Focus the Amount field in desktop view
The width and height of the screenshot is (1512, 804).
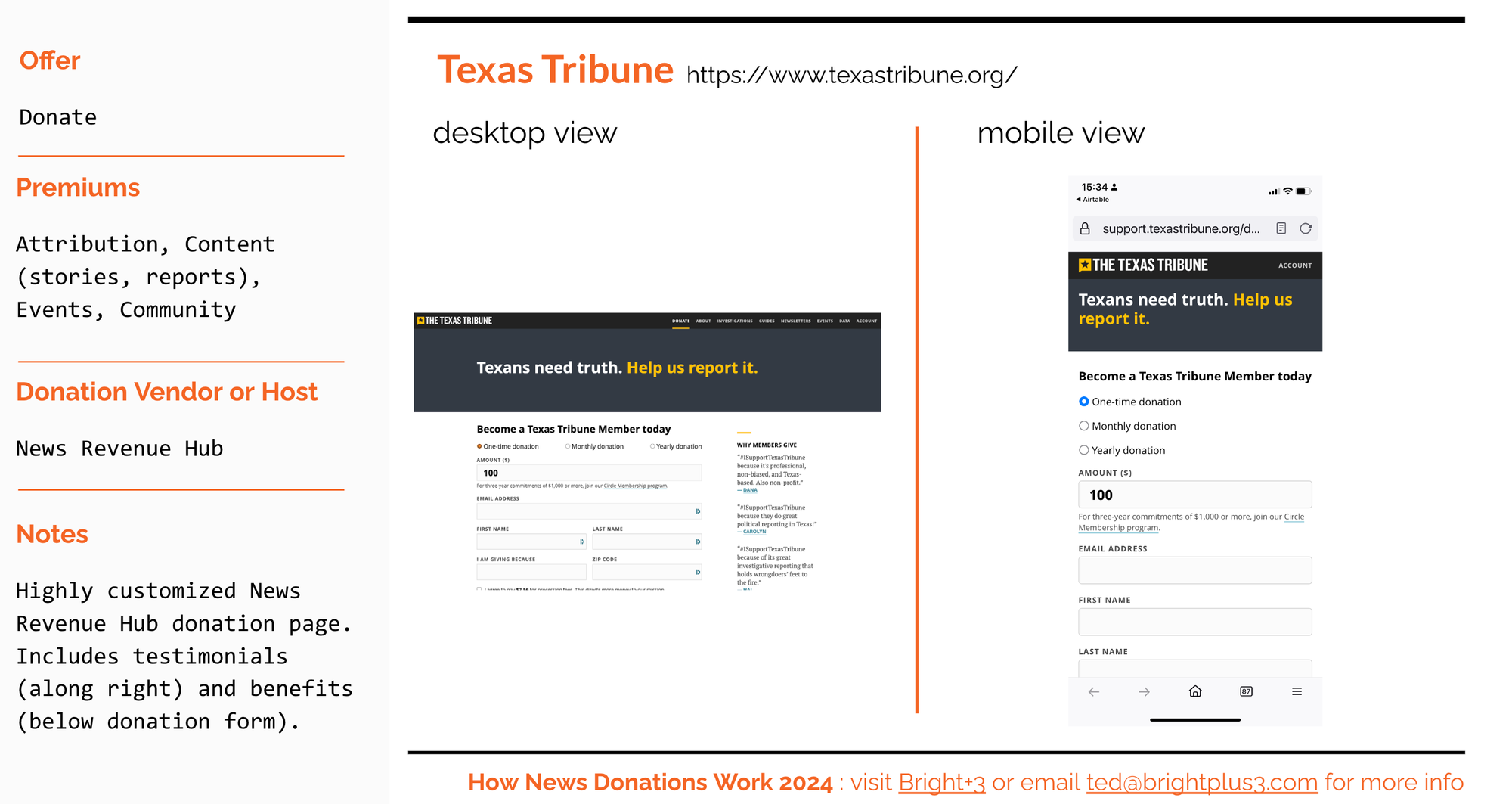click(x=589, y=473)
